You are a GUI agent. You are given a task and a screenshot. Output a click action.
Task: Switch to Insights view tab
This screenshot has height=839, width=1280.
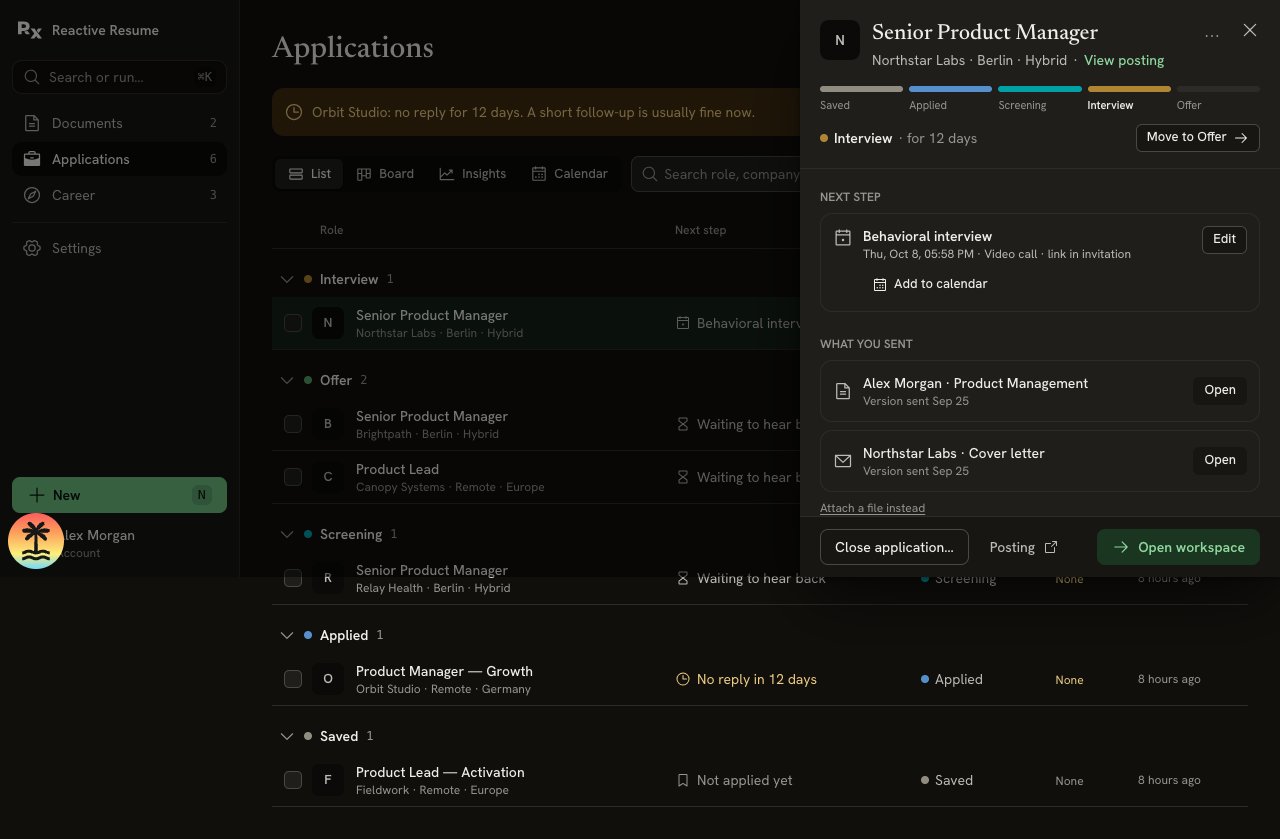(472, 174)
